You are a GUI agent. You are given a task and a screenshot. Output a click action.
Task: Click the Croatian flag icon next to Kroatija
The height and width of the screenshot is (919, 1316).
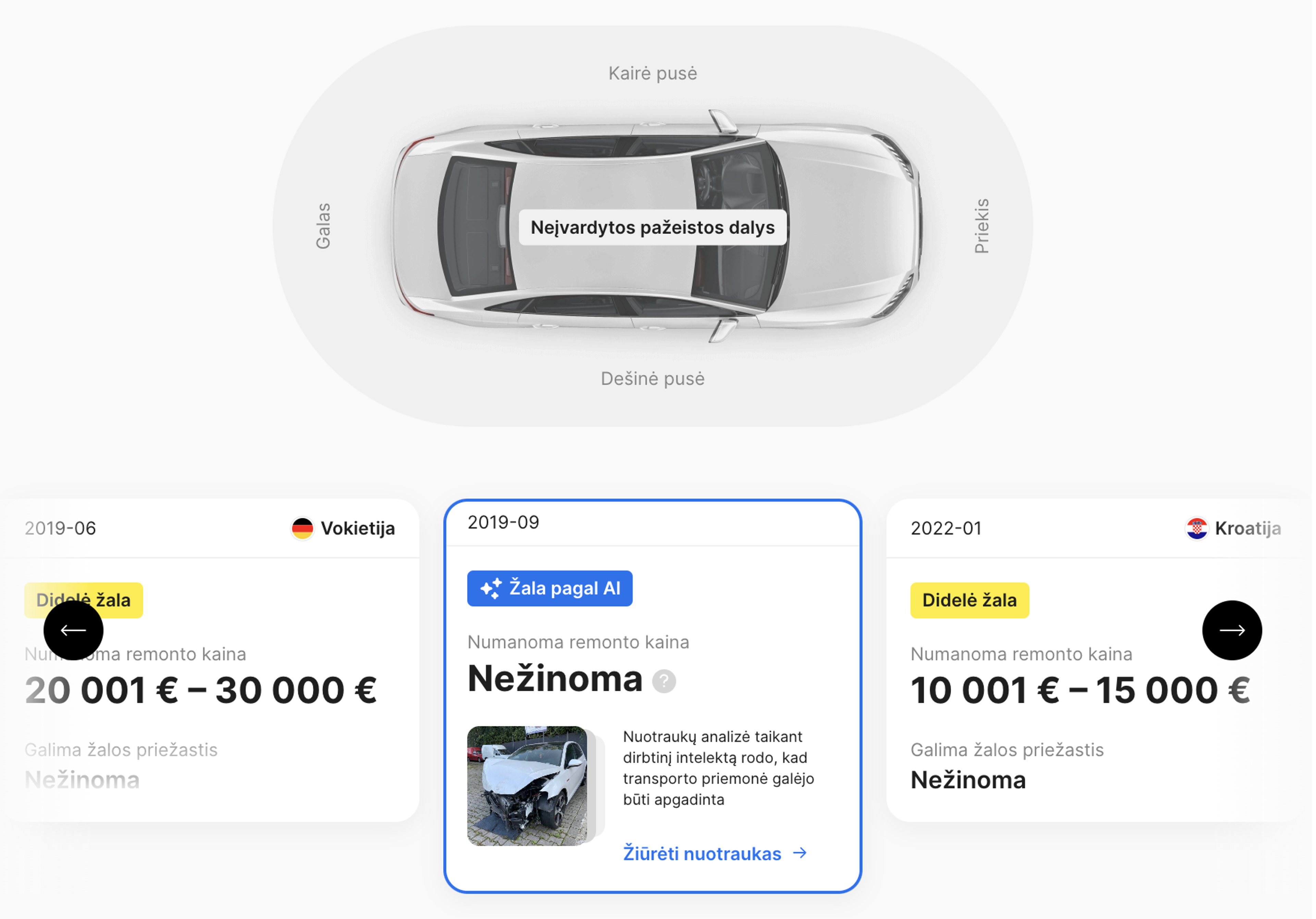tap(1197, 528)
